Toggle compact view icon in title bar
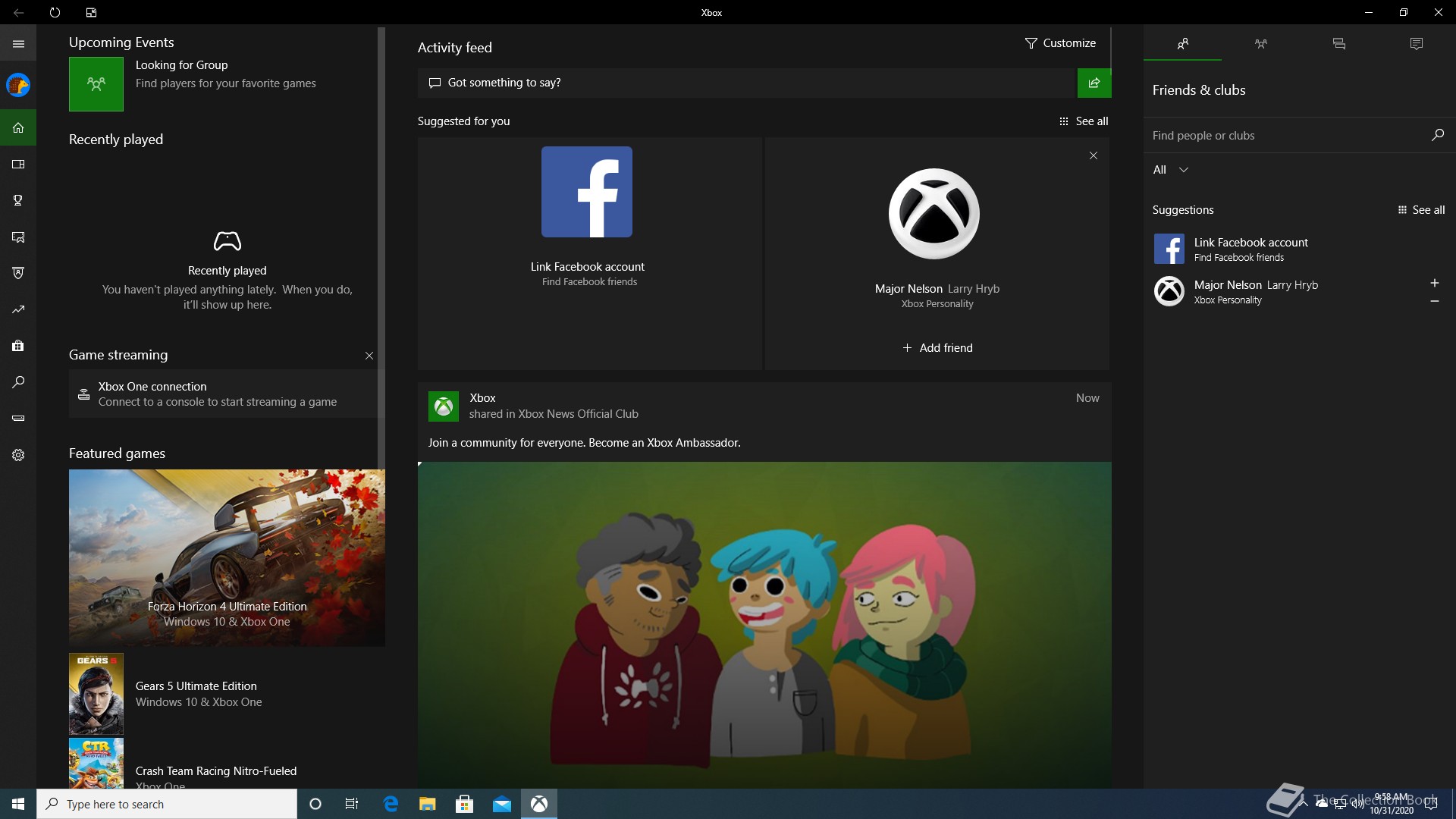1456x819 pixels. point(91,12)
